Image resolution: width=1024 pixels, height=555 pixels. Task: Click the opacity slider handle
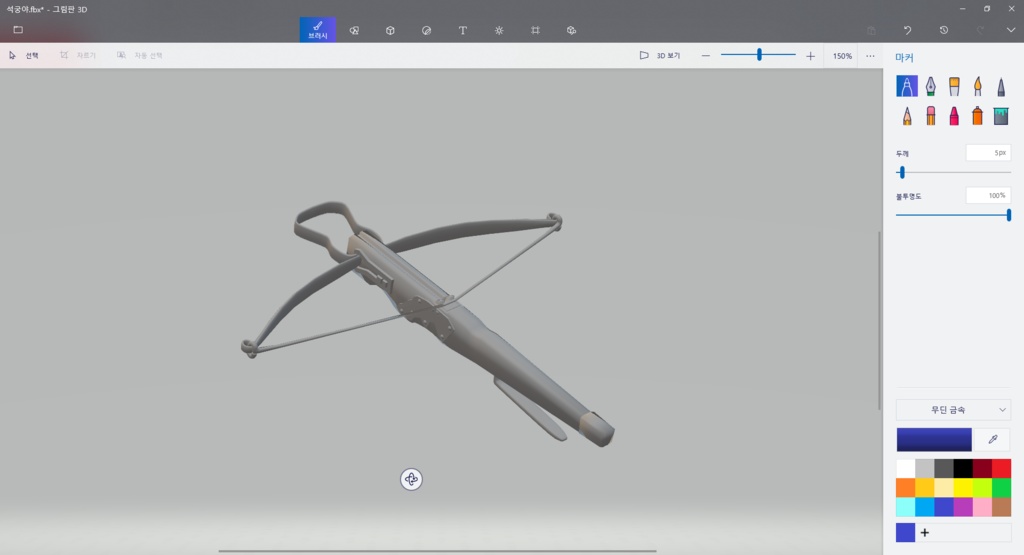coord(1009,215)
